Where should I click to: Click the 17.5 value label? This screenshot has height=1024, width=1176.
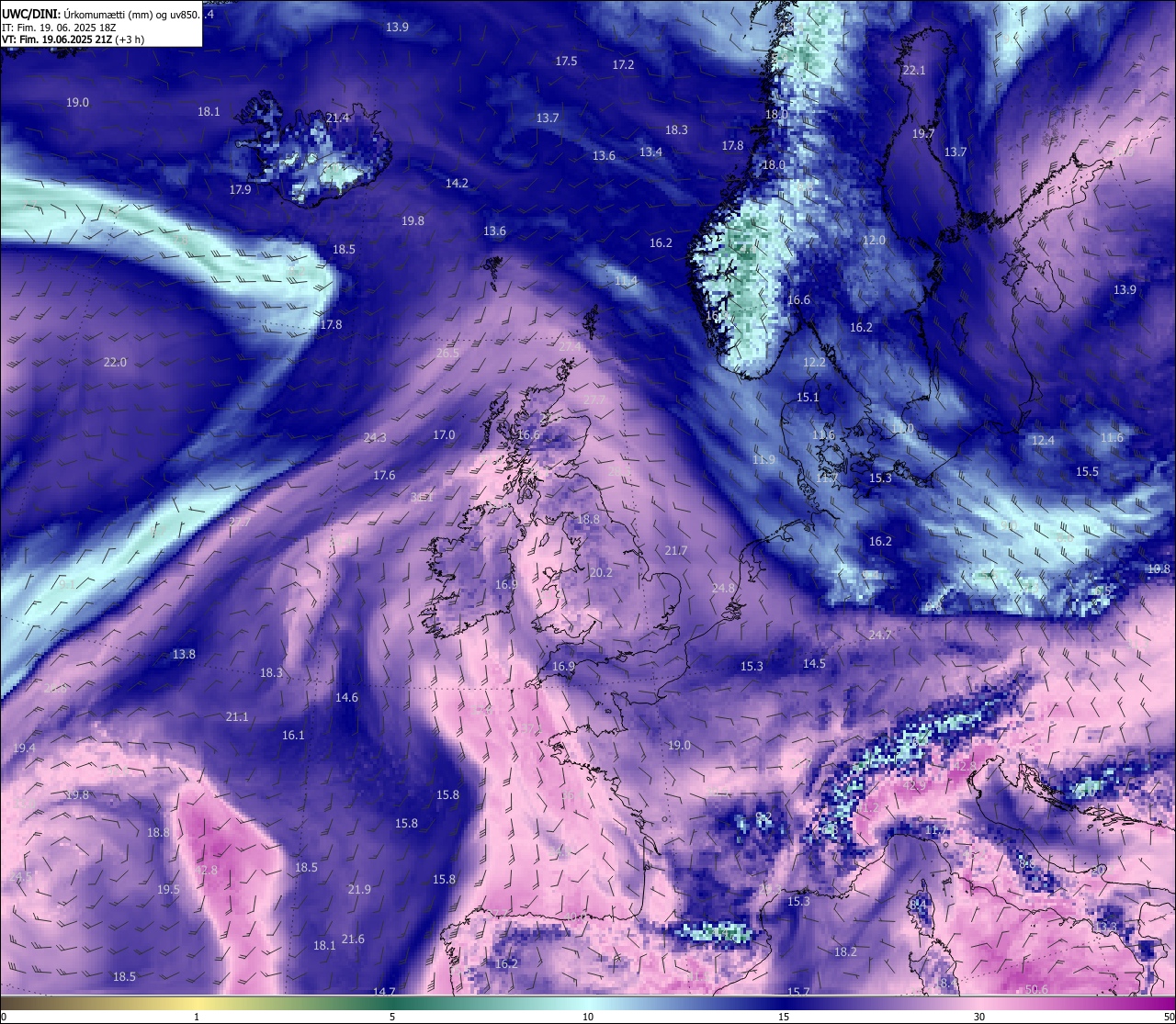tap(566, 61)
